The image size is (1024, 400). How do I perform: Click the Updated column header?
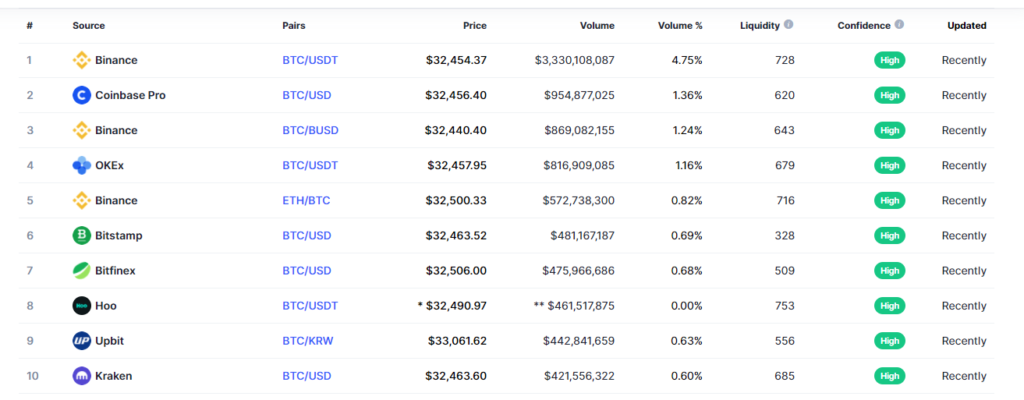pyautogui.click(x=967, y=25)
